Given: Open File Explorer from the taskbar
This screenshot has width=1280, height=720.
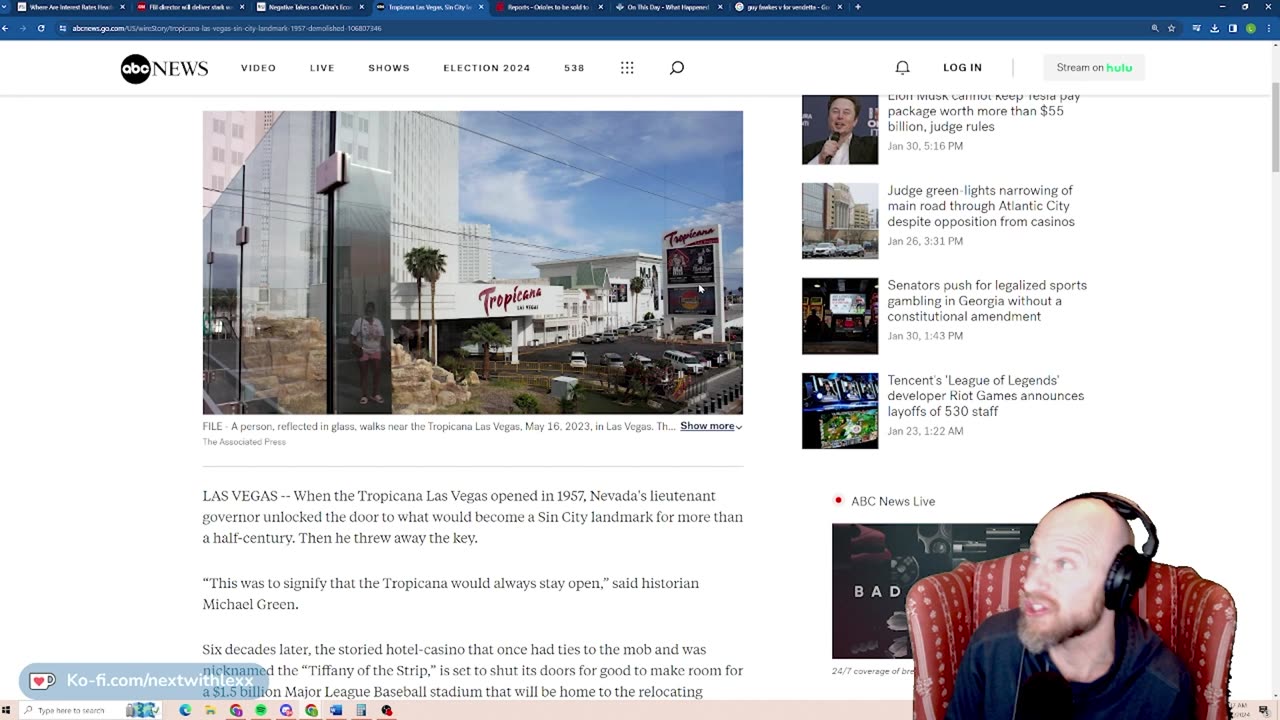Looking at the screenshot, I should coord(211,710).
